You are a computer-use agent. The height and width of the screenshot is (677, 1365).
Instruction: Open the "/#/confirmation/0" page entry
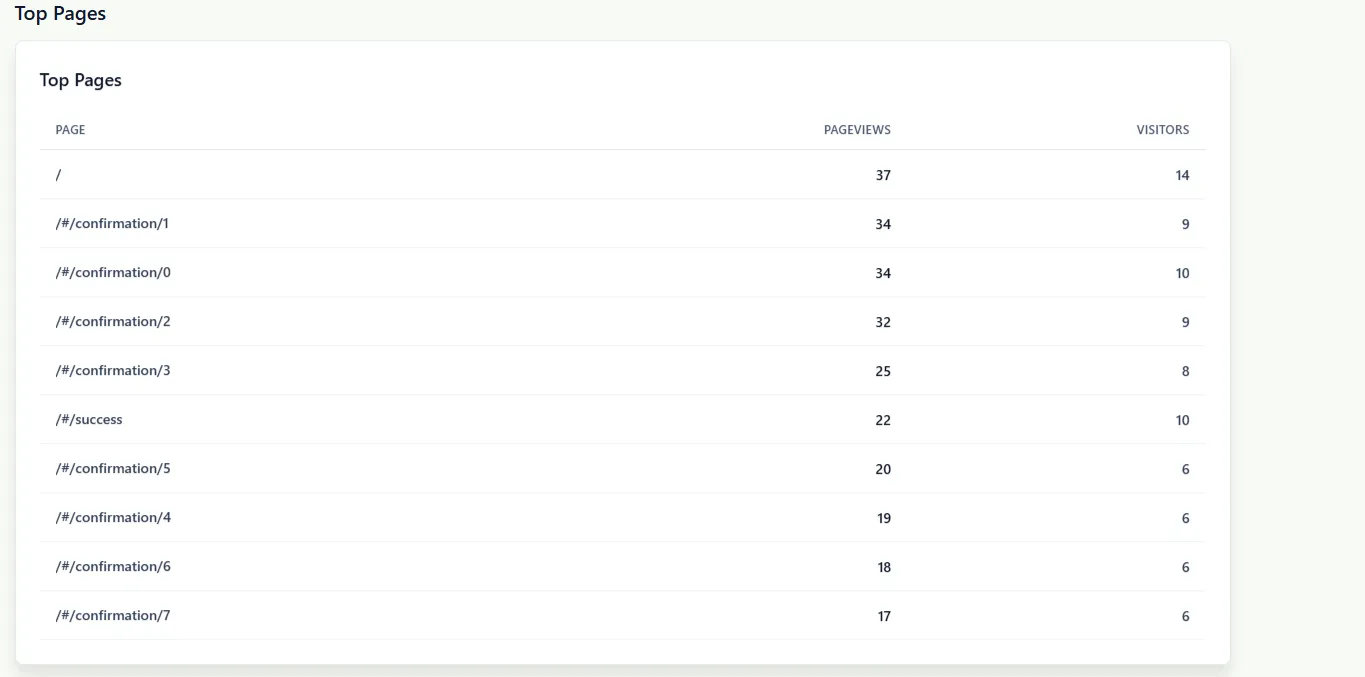112,272
